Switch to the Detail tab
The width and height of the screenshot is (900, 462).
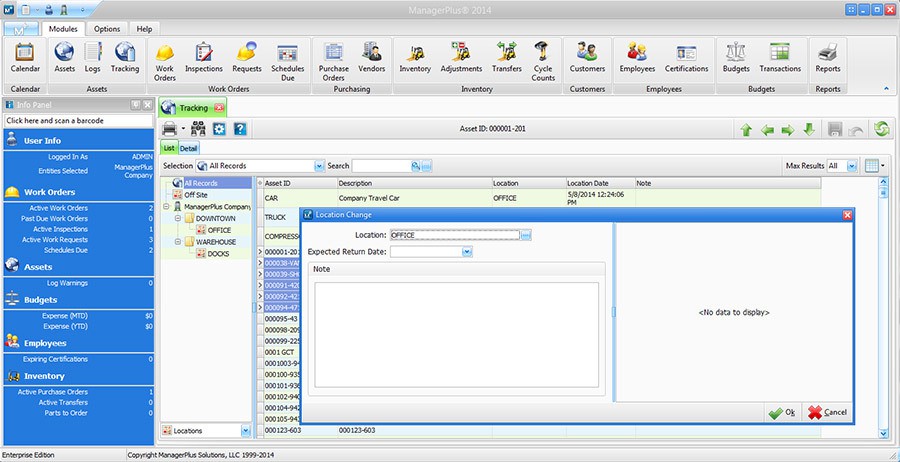[189, 148]
